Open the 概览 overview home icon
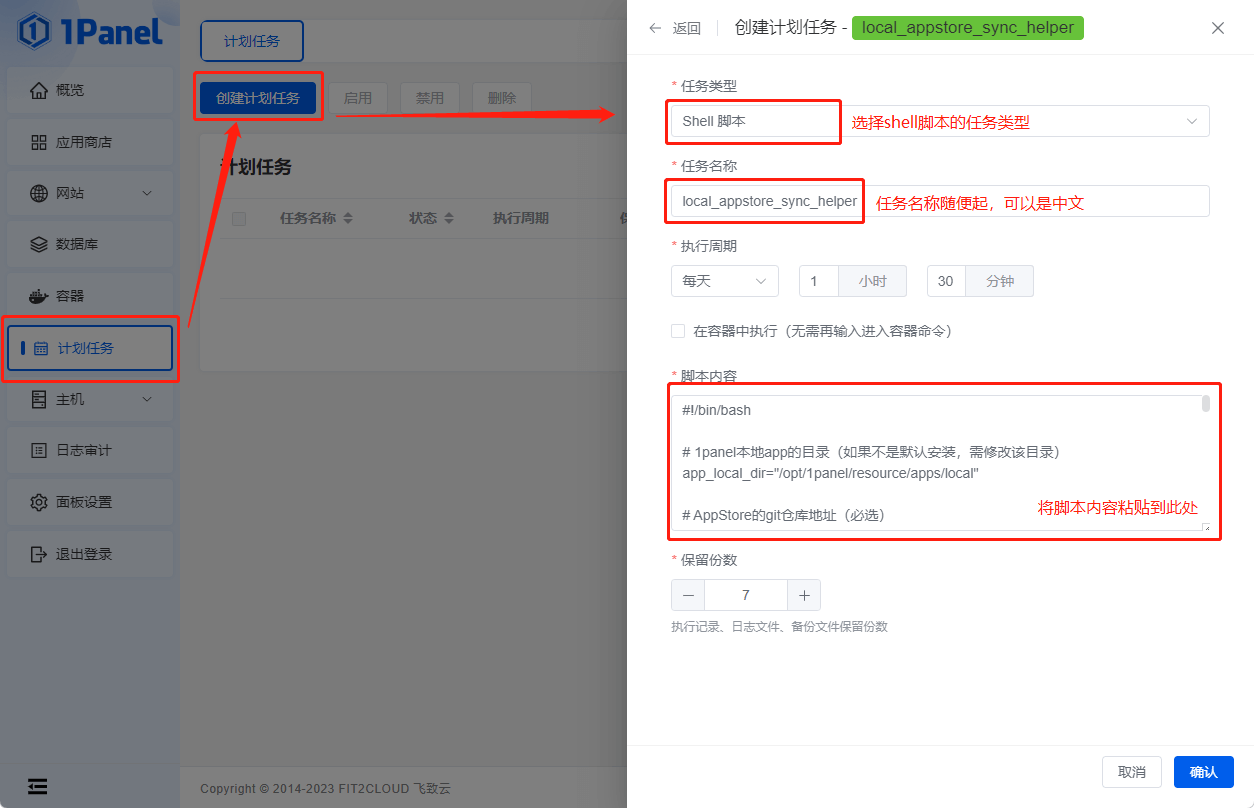Viewport: 1254px width, 808px height. click(39, 91)
